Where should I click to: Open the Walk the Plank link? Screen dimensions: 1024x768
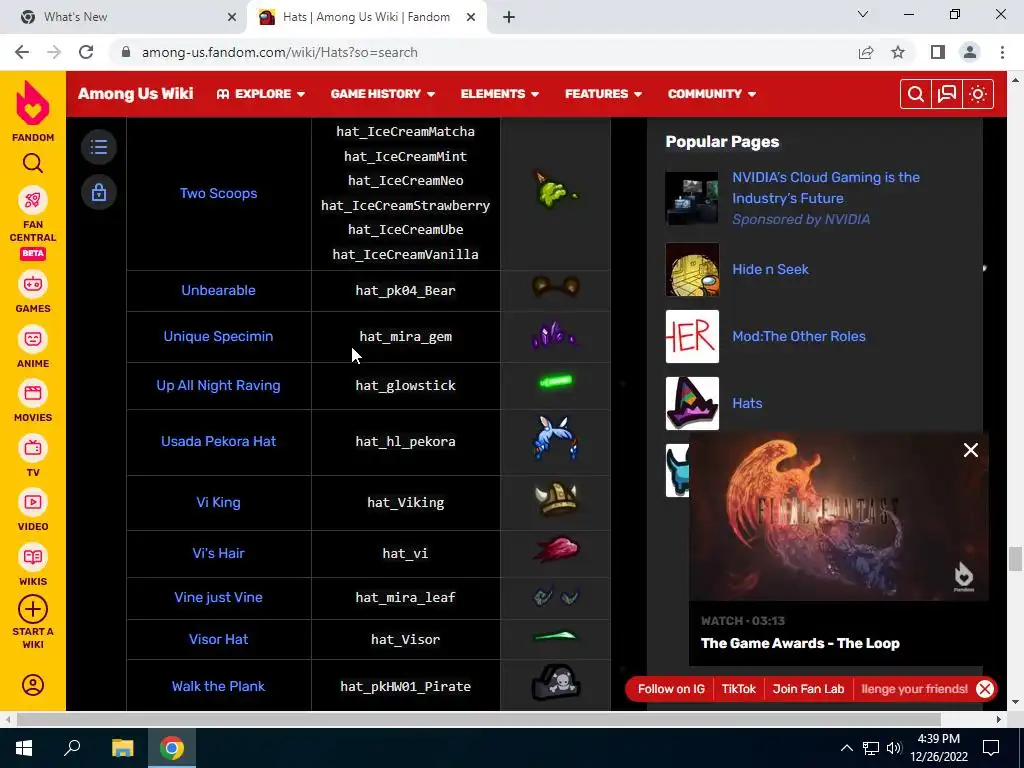218,686
